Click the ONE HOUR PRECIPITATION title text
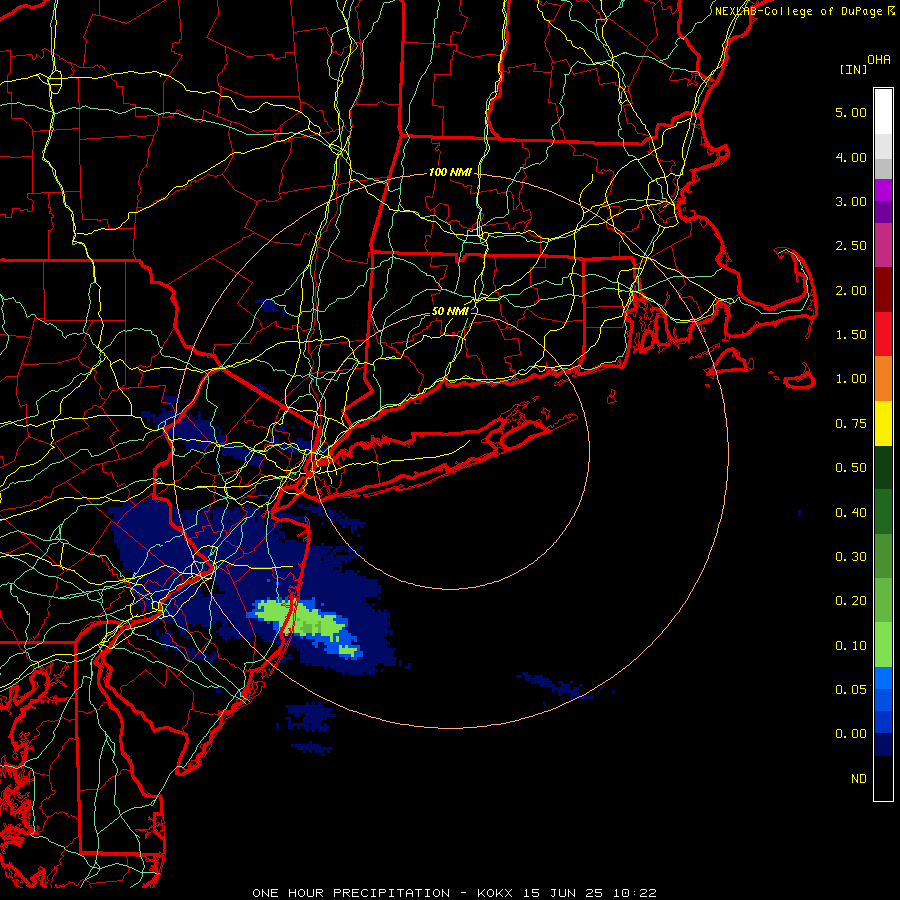This screenshot has width=900, height=900. click(351, 893)
